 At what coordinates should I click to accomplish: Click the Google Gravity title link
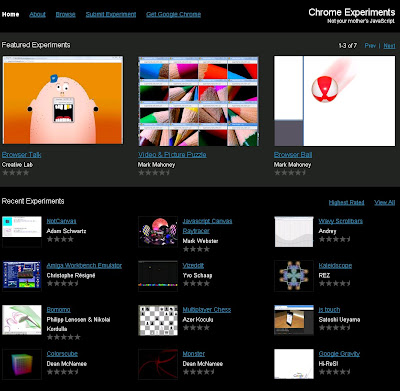click(339, 354)
